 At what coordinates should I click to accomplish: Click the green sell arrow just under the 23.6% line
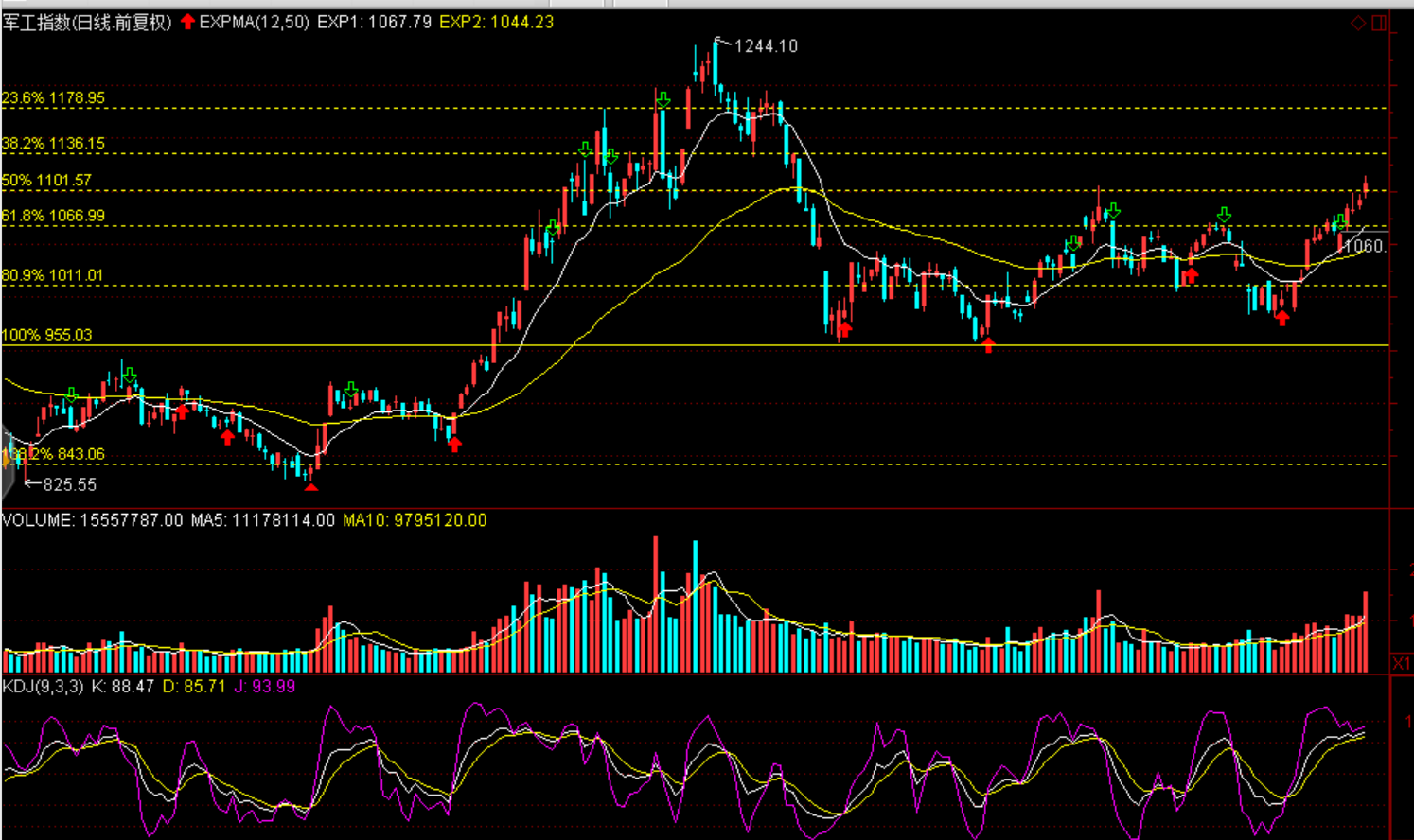663,99
